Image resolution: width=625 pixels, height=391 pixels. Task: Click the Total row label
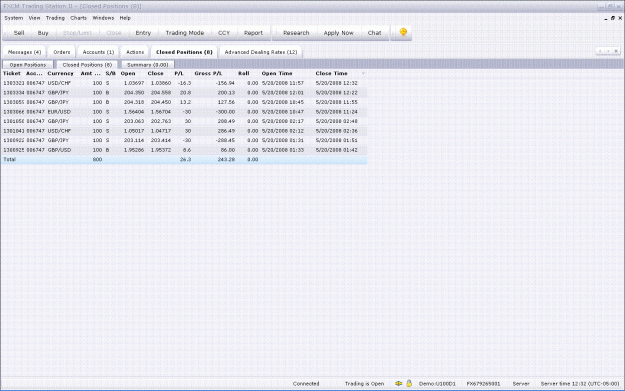click(x=10, y=159)
